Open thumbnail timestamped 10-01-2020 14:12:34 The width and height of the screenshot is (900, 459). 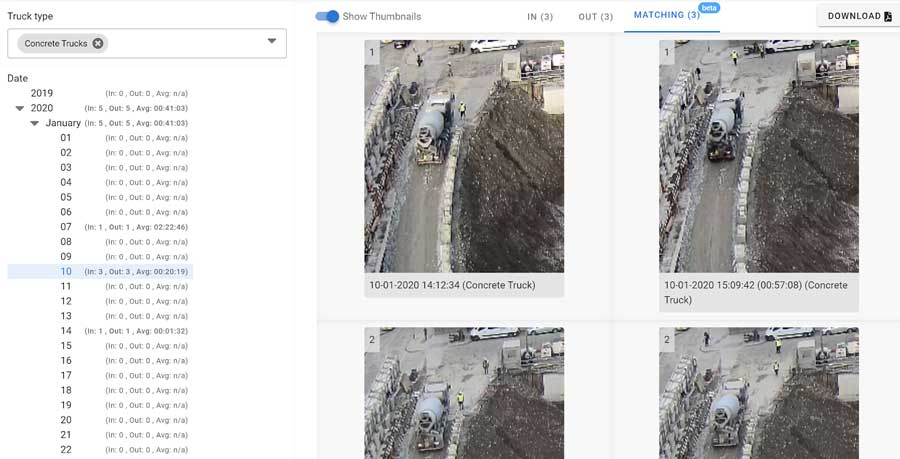coord(464,156)
